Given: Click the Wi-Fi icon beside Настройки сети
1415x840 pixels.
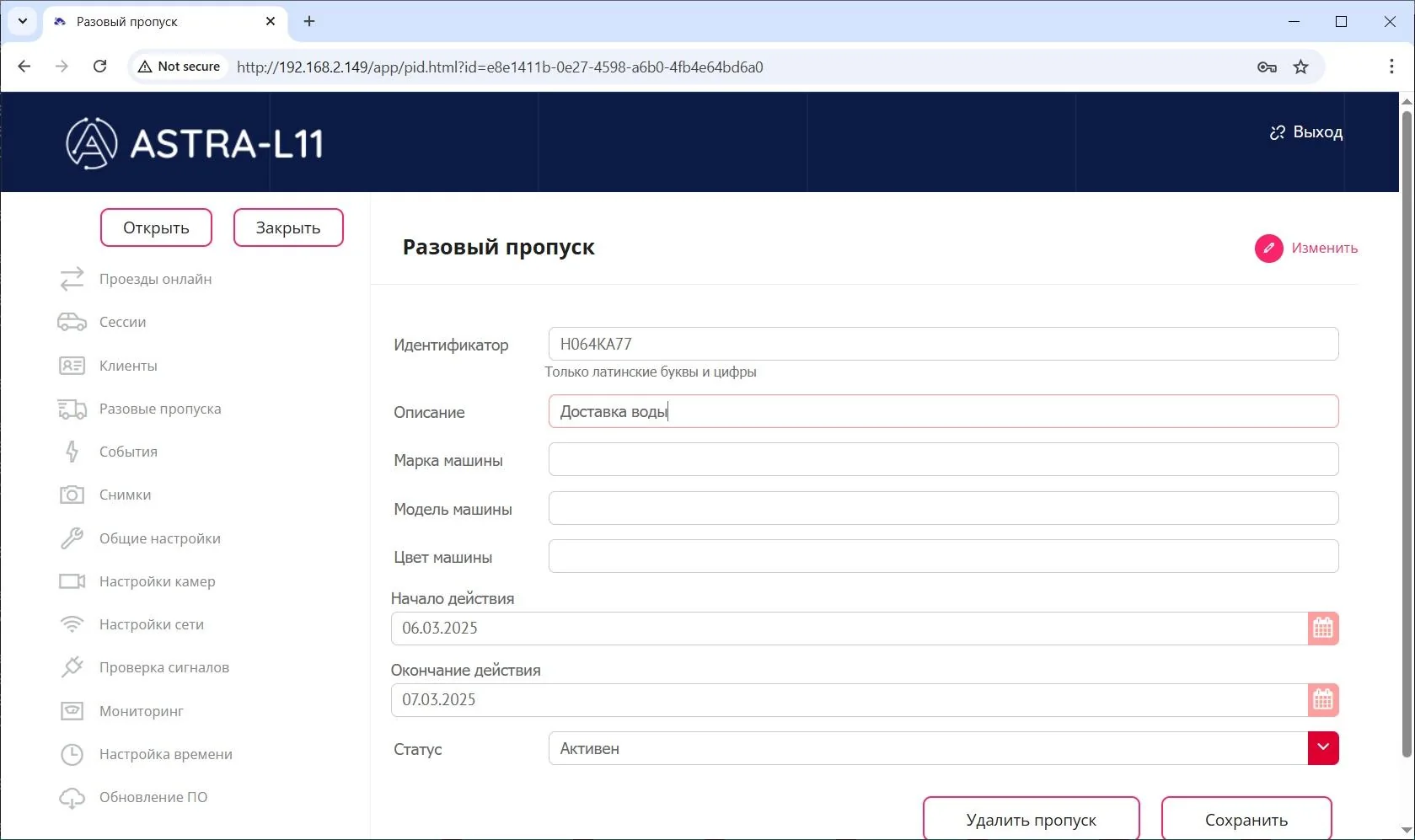Looking at the screenshot, I should point(72,624).
